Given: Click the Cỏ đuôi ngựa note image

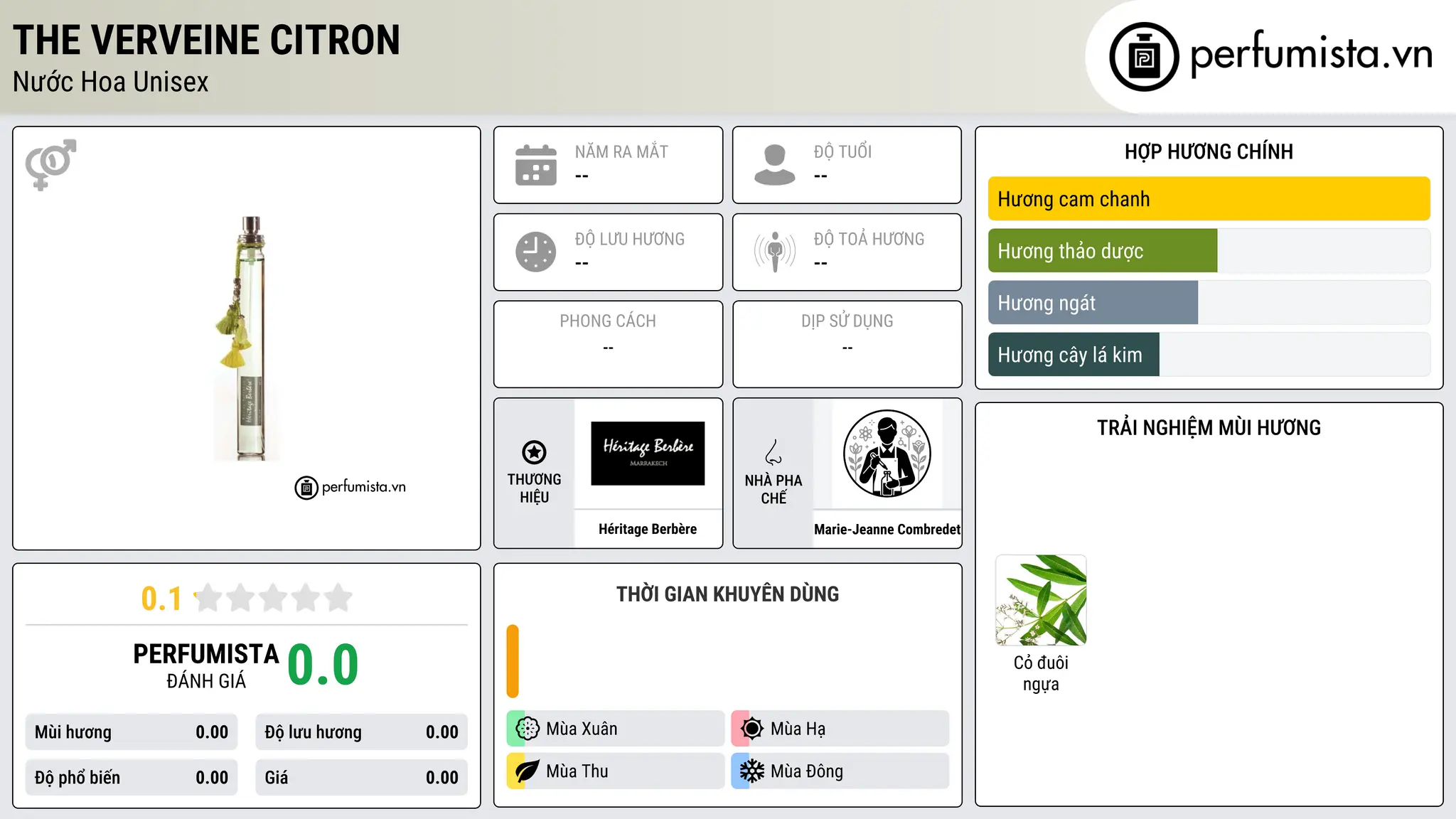Looking at the screenshot, I should 1041,600.
